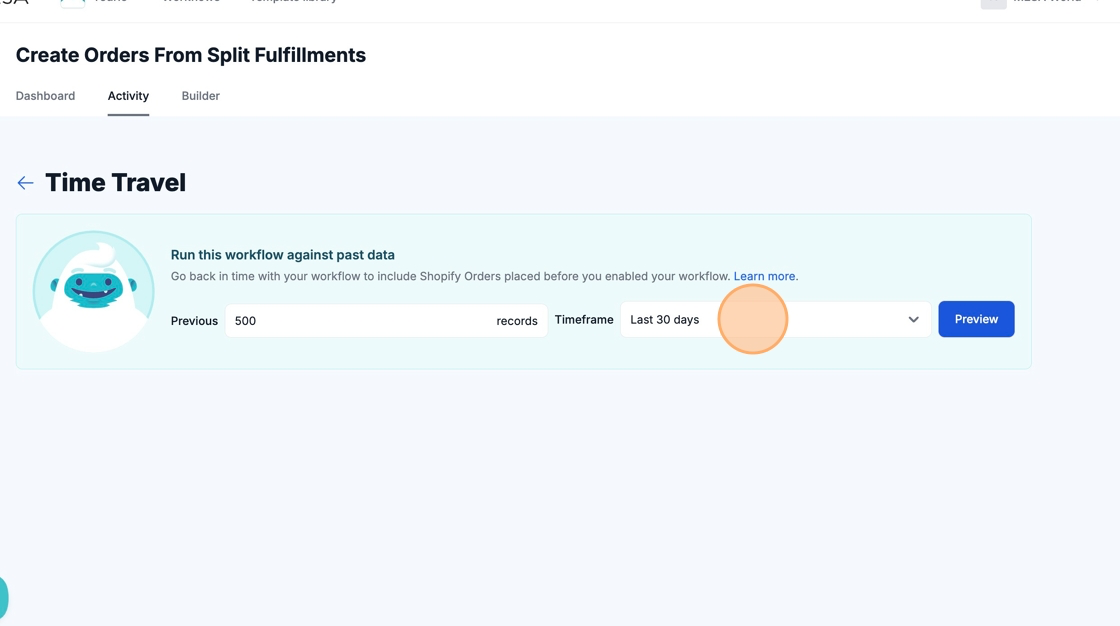The height and width of the screenshot is (626, 1120).
Task: Click the records suffix label
Action: pos(517,321)
